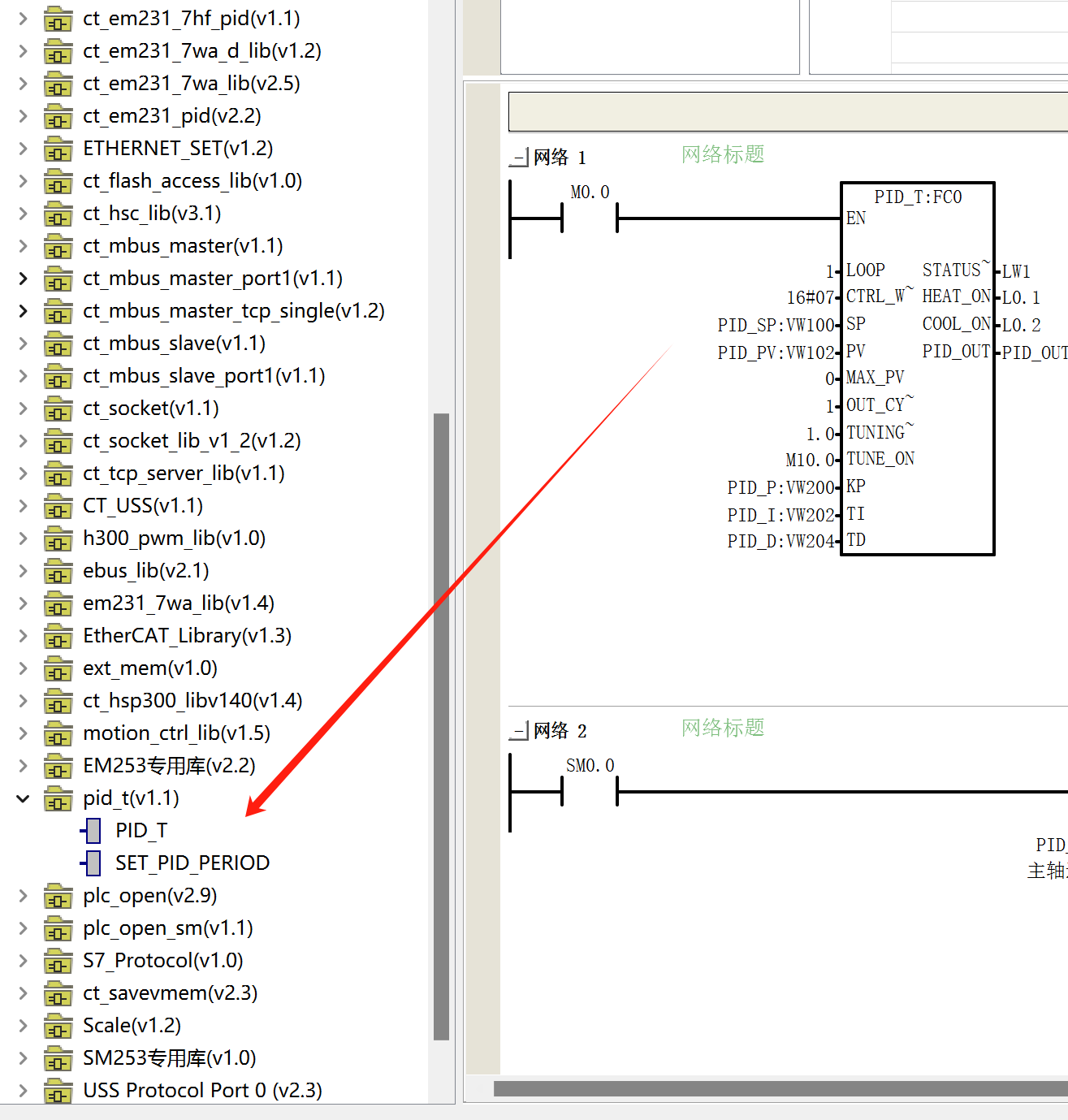Expand the ct_mbus_master_tcp_single(v1.2) node
1068x1120 pixels.
[23, 311]
